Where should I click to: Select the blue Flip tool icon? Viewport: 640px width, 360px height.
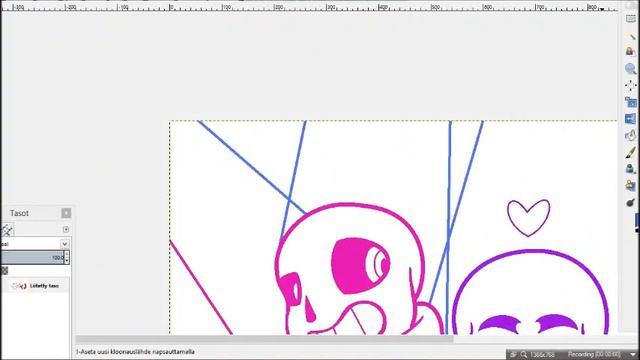[x=631, y=119]
